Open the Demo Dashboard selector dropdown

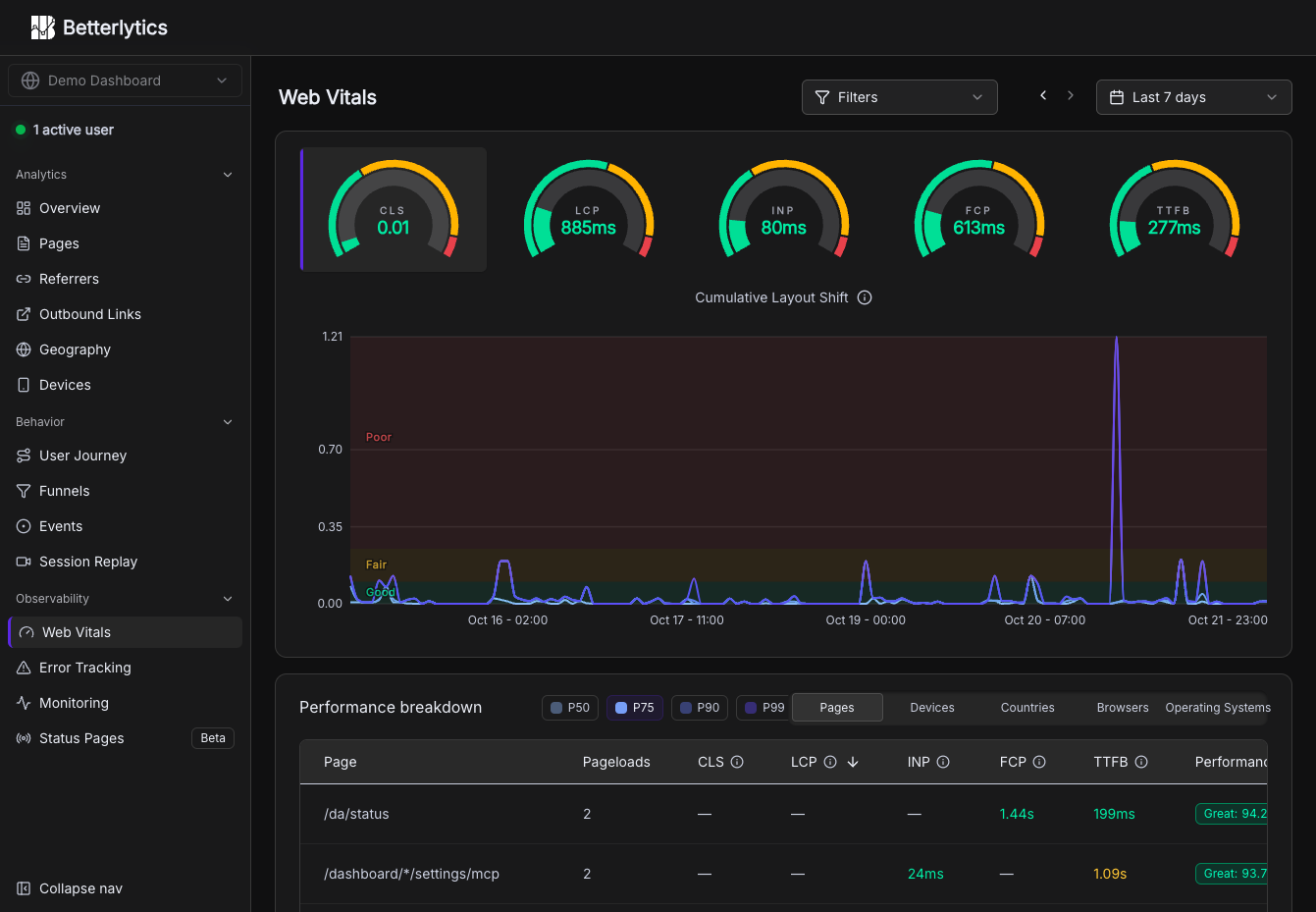click(x=125, y=80)
